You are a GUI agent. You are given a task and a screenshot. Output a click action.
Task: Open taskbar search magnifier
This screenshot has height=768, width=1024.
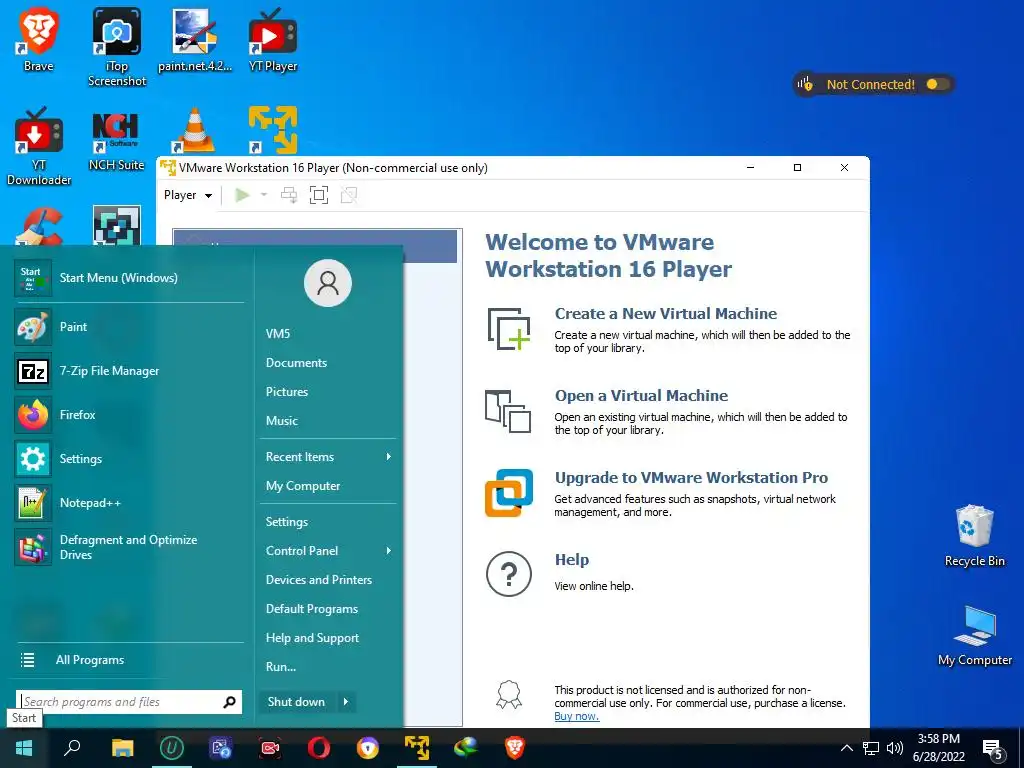click(72, 748)
